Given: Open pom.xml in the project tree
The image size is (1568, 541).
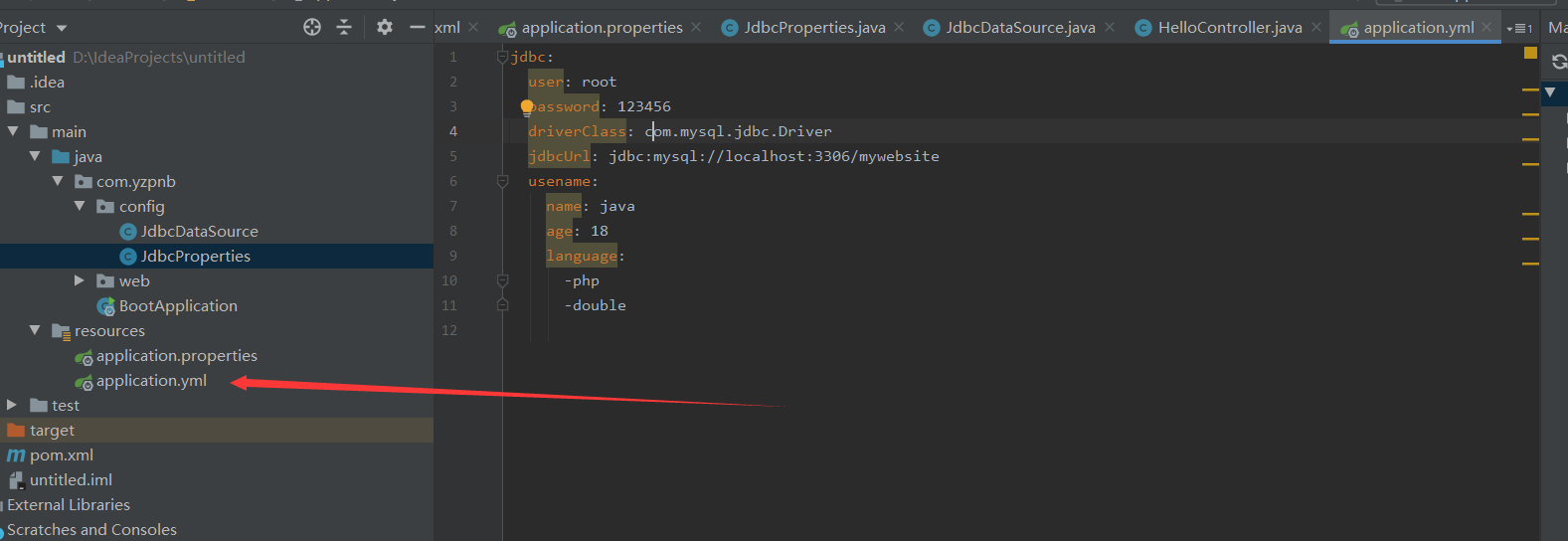Looking at the screenshot, I should click(62, 454).
